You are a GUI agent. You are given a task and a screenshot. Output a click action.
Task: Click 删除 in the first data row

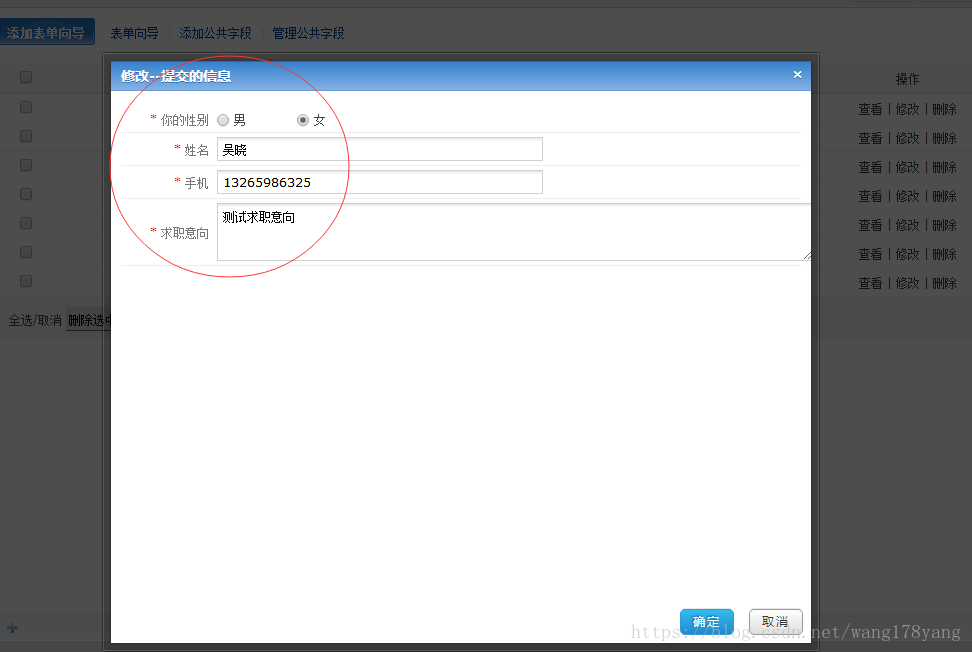click(945, 109)
